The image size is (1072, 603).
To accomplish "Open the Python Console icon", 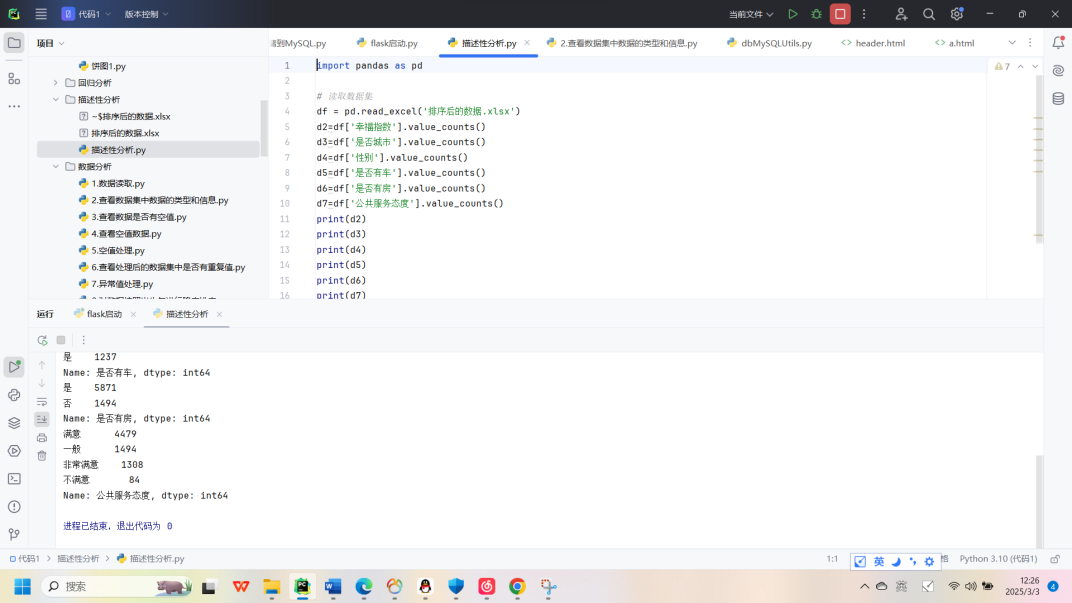I will (14, 395).
